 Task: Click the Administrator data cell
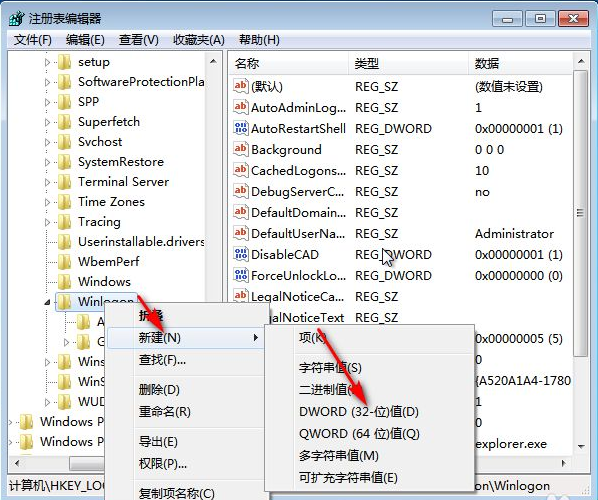click(514, 233)
